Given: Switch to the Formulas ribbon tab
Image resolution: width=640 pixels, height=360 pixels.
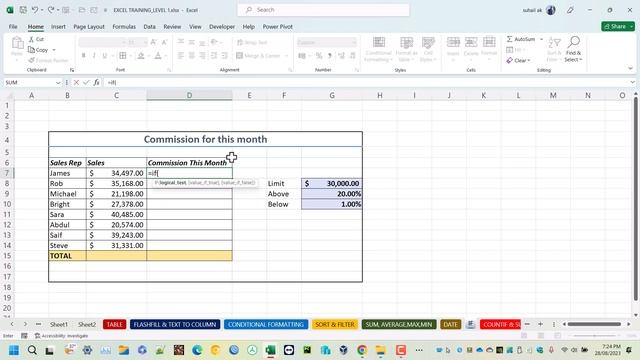Looking at the screenshot, I should click(124, 27).
